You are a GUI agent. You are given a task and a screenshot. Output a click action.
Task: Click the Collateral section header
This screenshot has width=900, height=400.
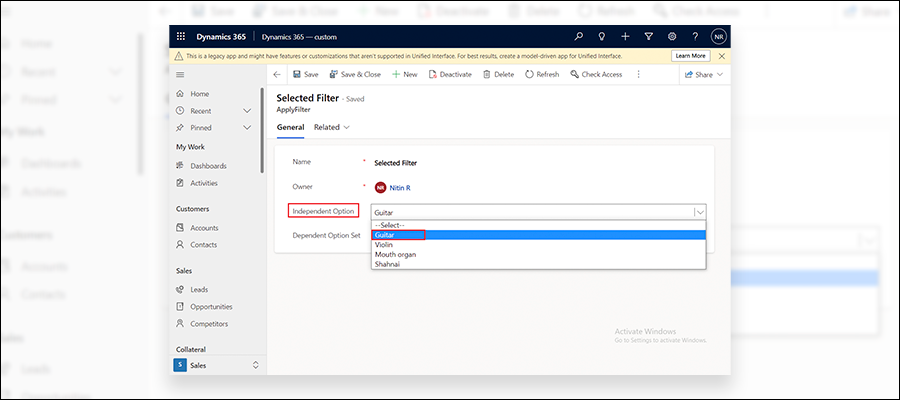[x=191, y=349]
